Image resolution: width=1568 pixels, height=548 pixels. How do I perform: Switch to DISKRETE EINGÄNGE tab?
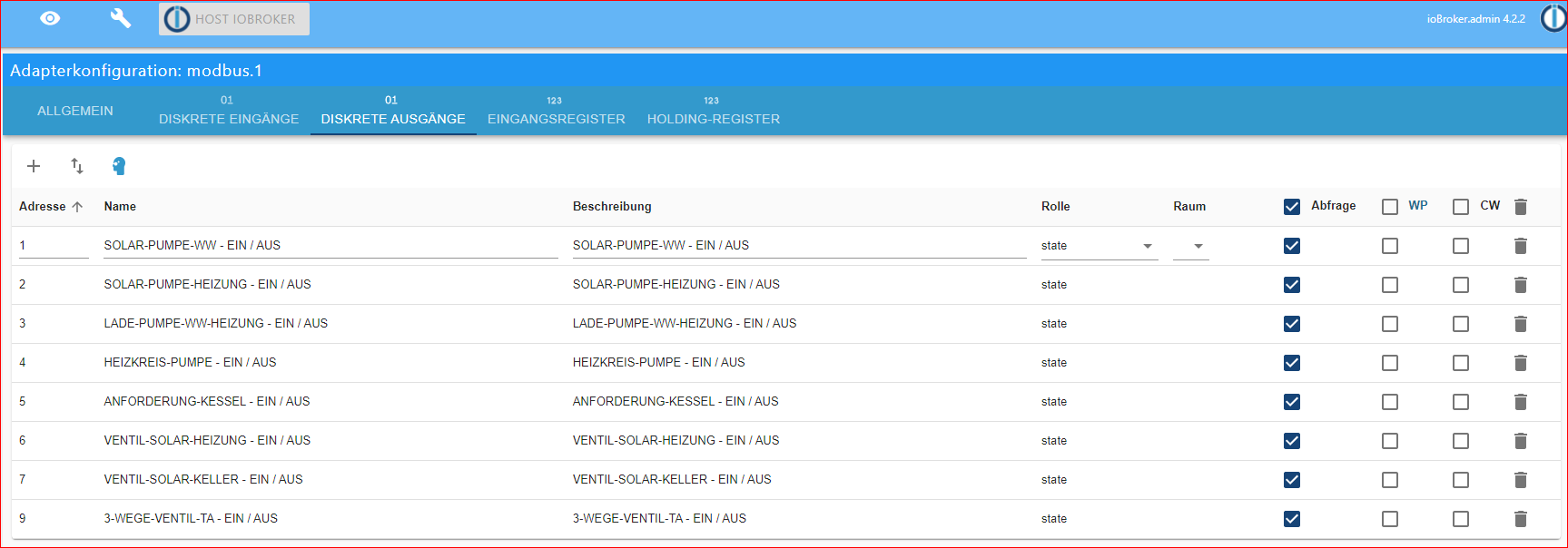229,111
